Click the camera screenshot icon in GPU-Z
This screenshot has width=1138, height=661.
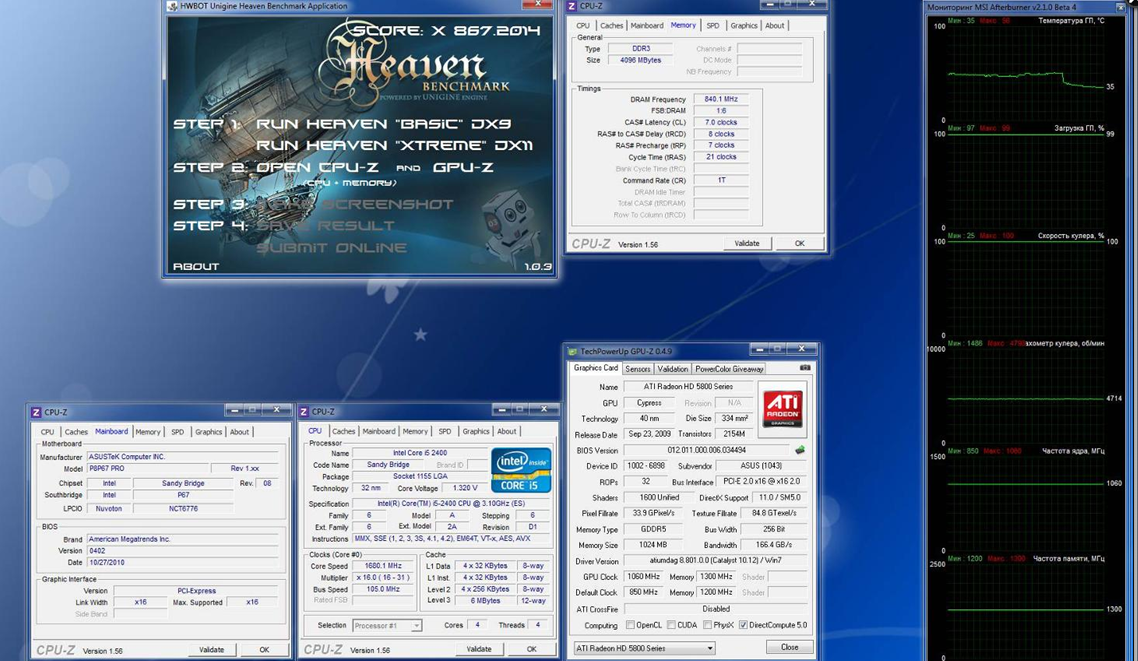pyautogui.click(x=805, y=368)
